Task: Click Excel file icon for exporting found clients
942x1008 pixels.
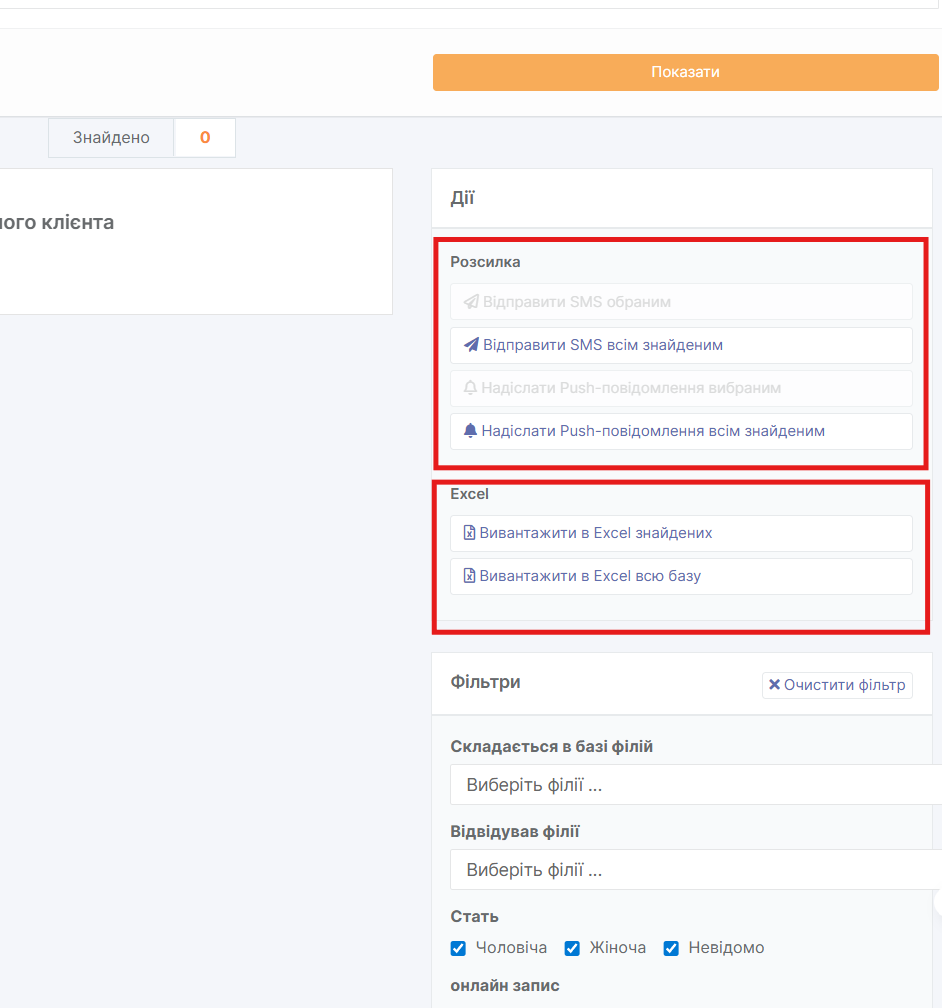Action: (x=469, y=533)
